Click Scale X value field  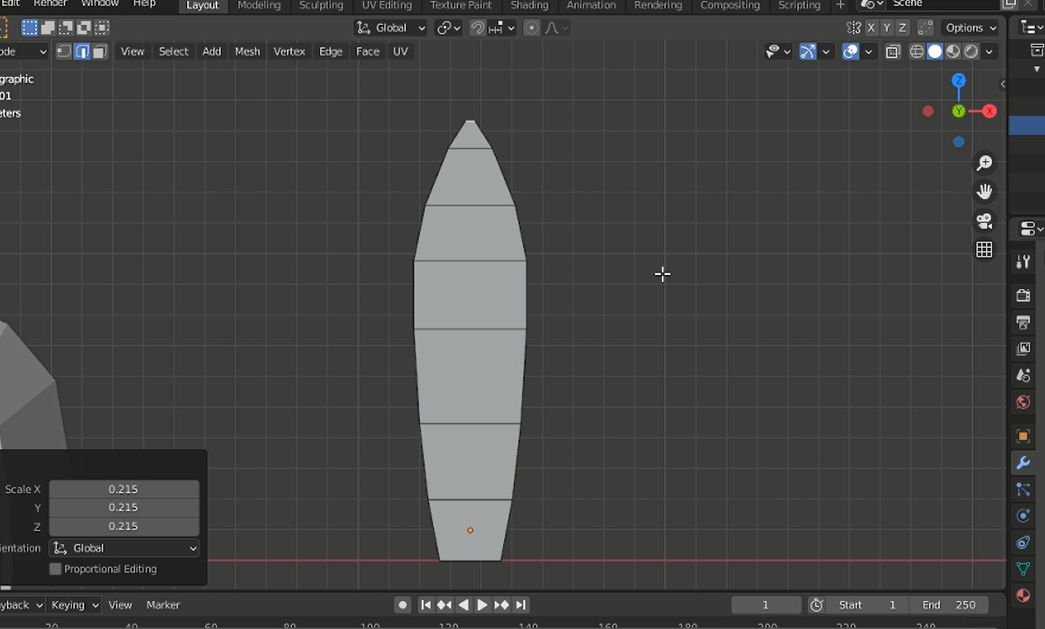point(124,489)
